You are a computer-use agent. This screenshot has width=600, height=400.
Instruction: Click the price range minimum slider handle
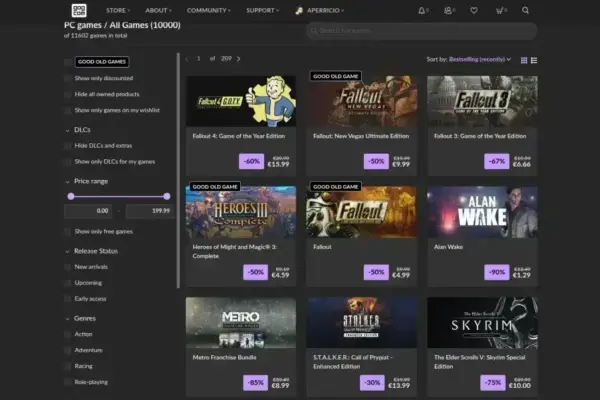click(71, 196)
